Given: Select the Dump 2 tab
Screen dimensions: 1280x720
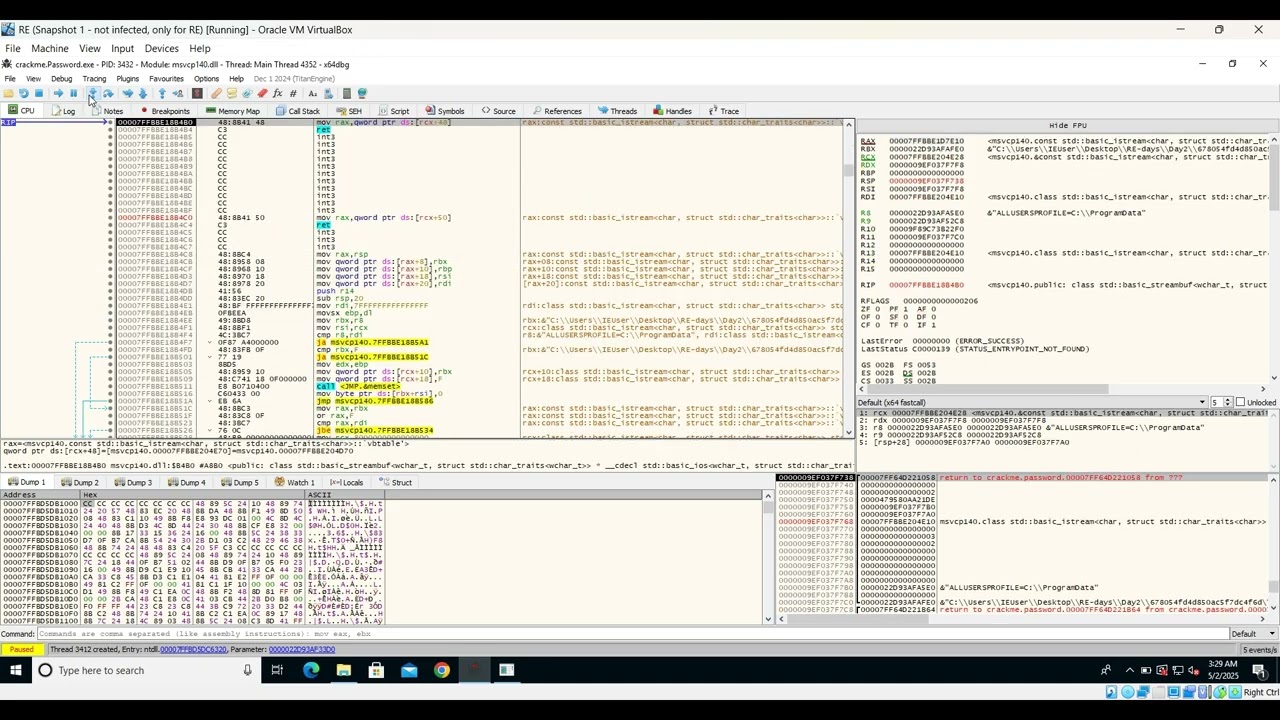Looking at the screenshot, I should click(80, 483).
